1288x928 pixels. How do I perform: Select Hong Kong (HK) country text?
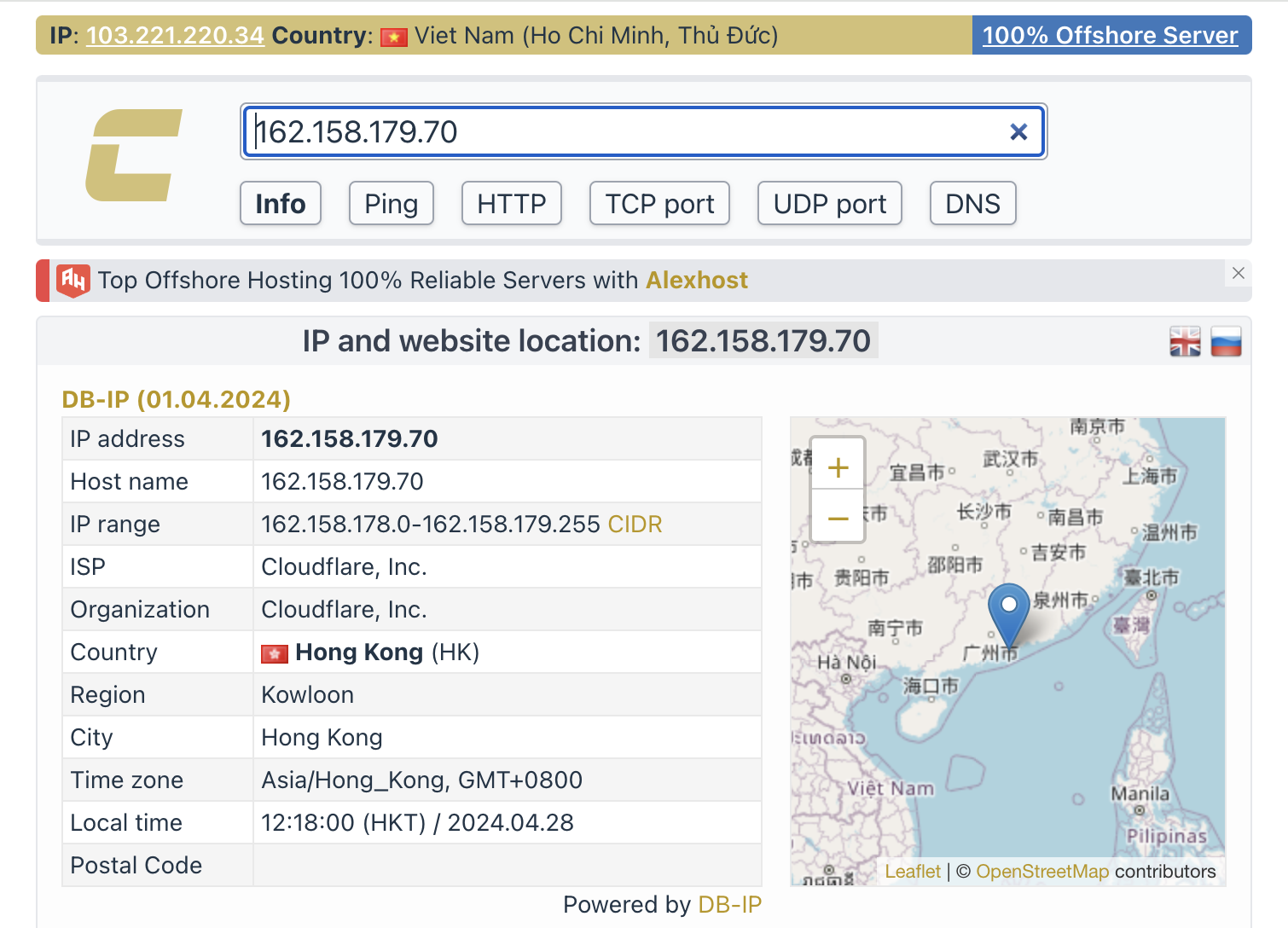tap(387, 652)
